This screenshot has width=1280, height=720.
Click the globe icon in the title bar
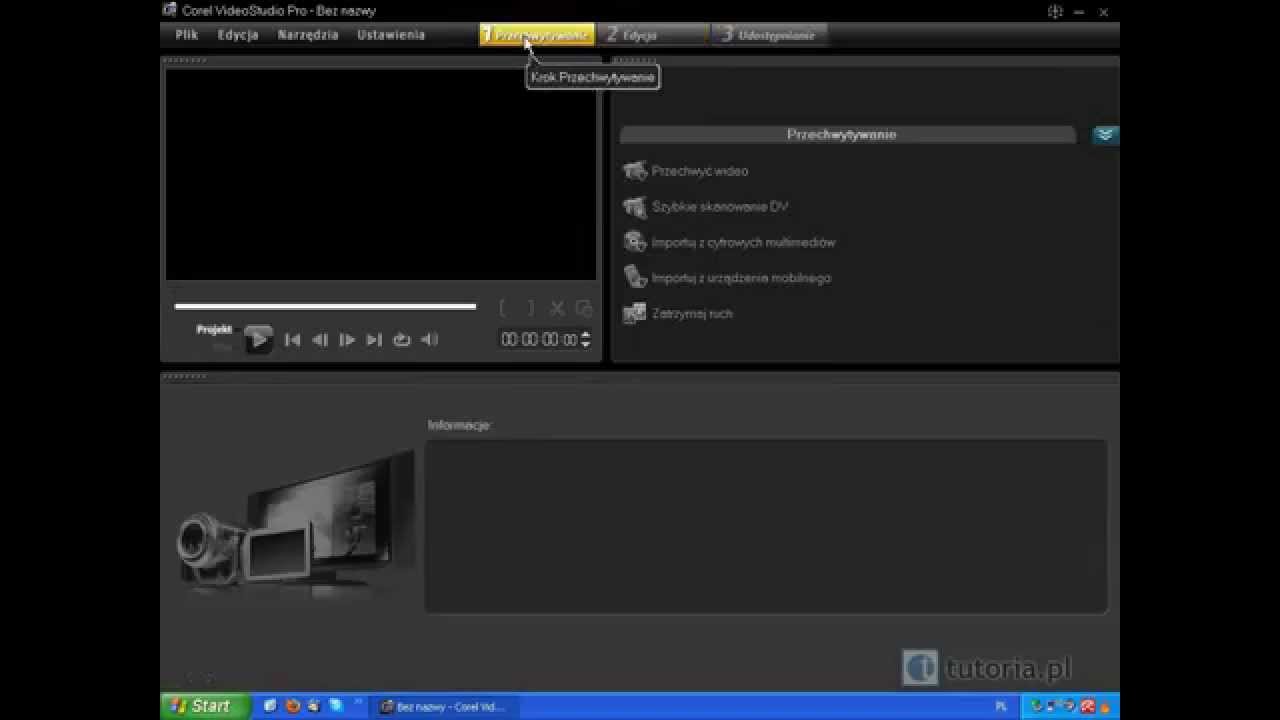[1055, 11]
